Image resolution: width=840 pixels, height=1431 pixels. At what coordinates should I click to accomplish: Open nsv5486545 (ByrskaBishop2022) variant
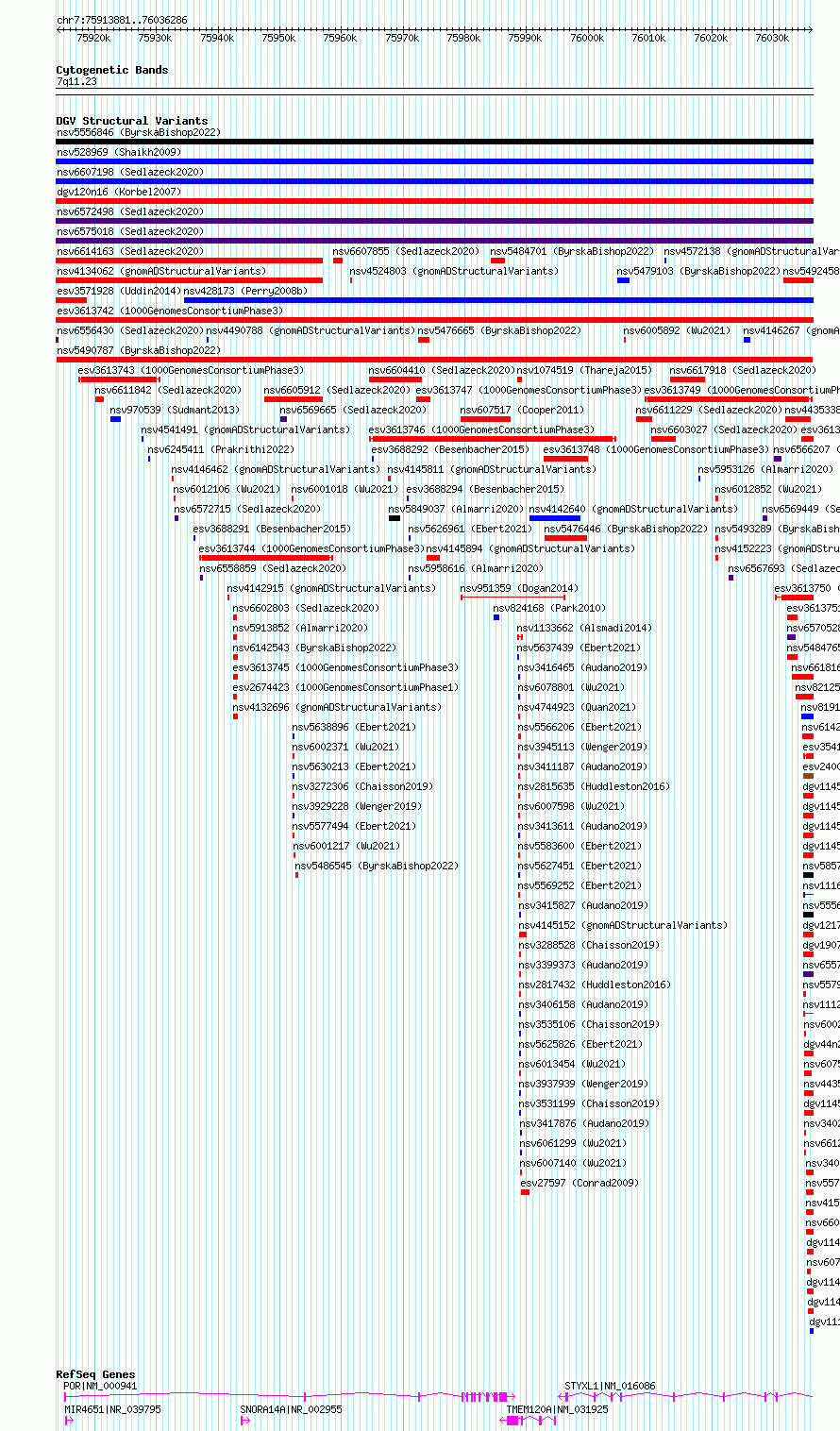pos(377,866)
